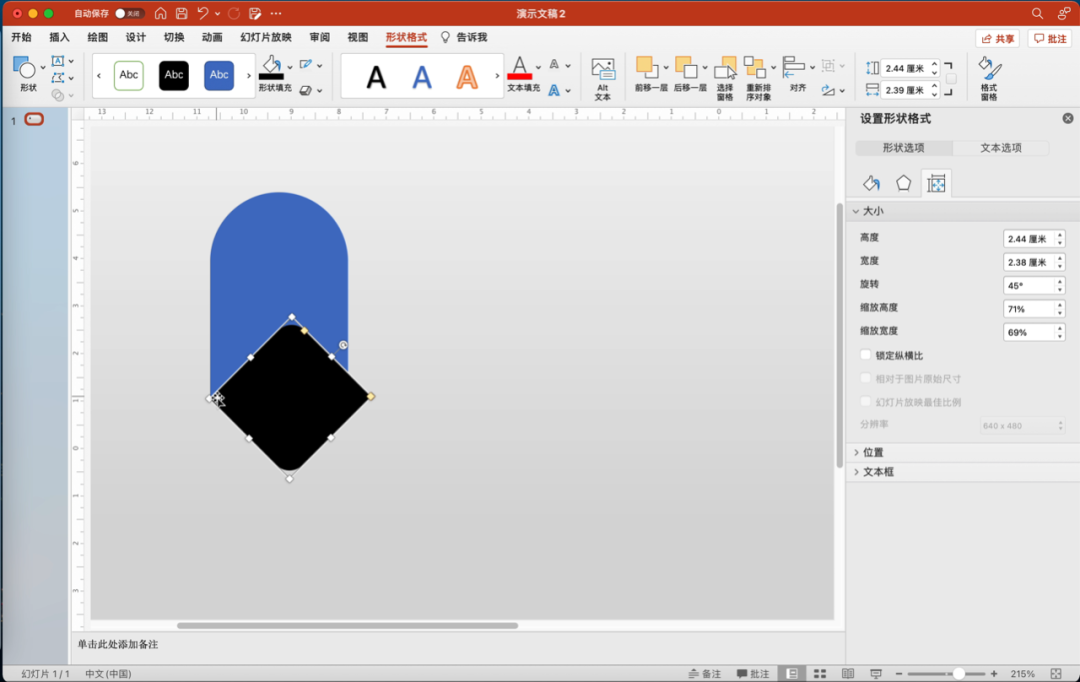The image size is (1080, 682).
Task: Open the 开始 ribbon tab
Action: tap(21, 37)
